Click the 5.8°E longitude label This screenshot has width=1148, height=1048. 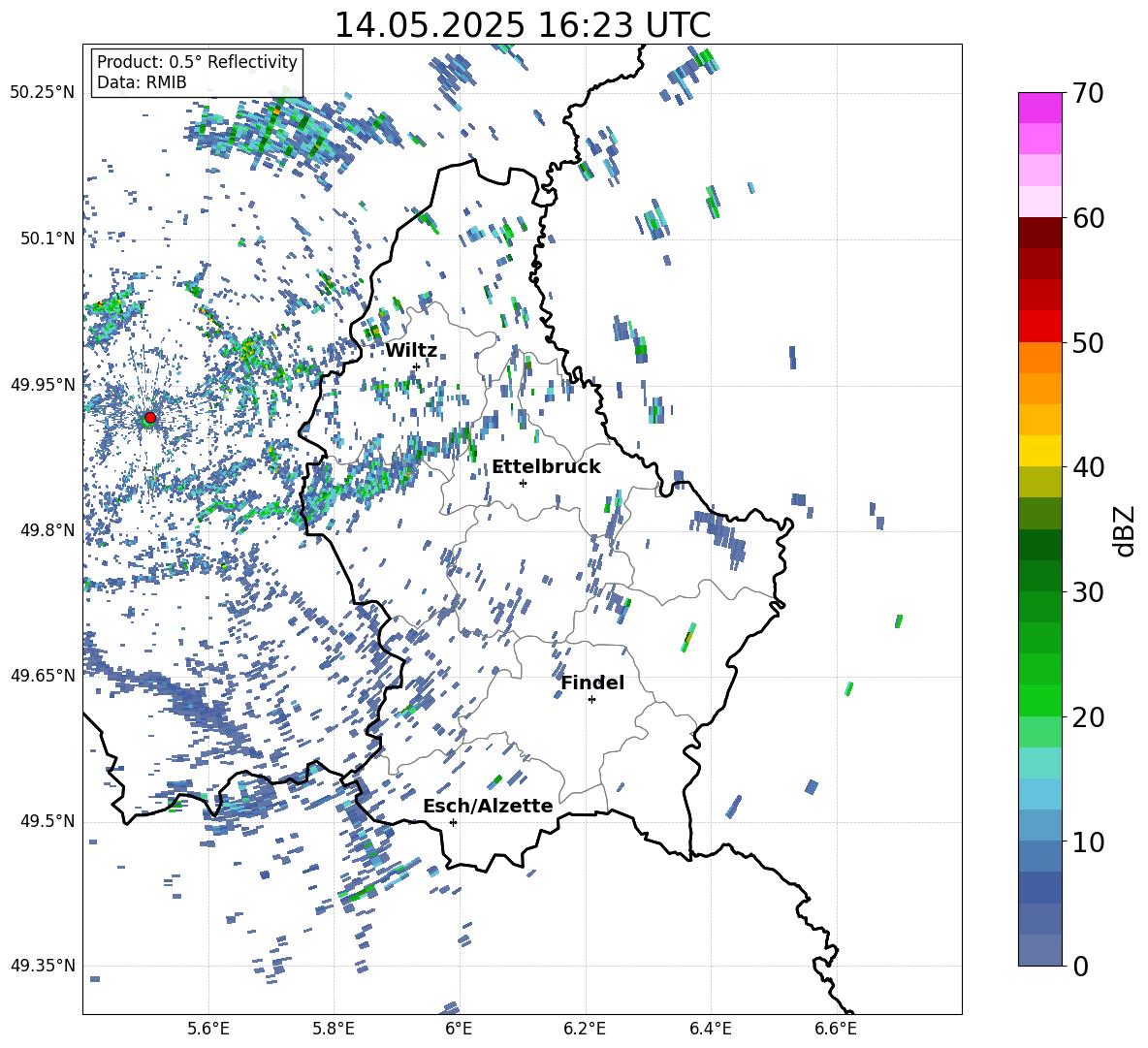coord(334,1029)
